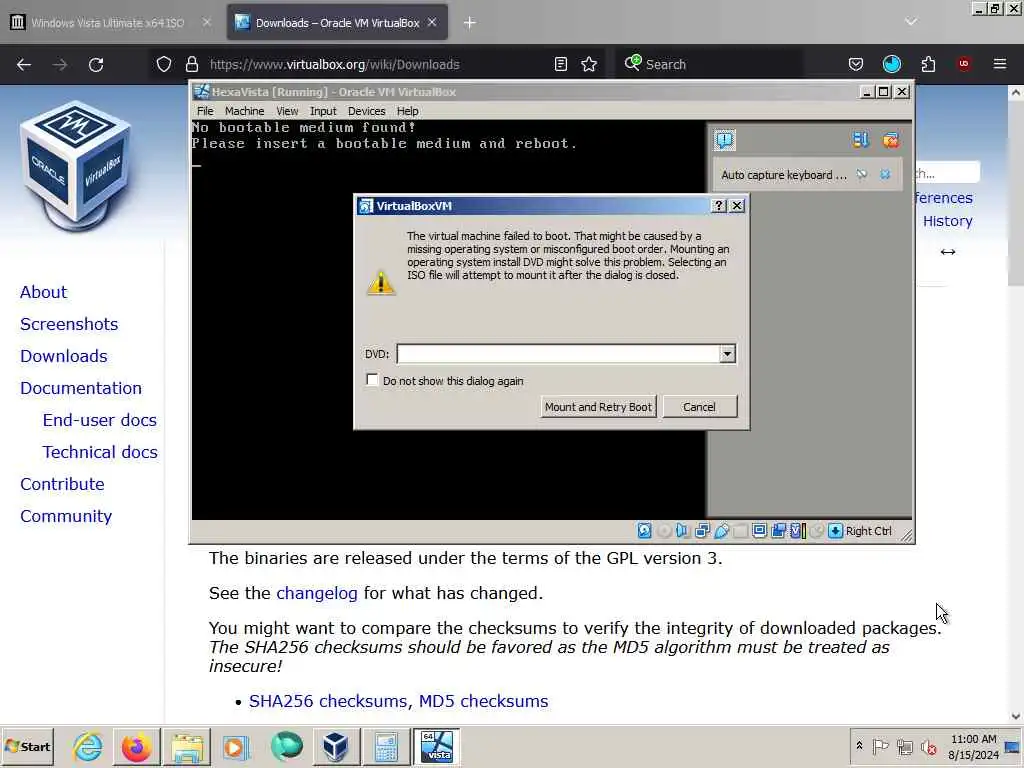Click the Vista 64 VM taskbar button
The image size is (1024, 768).
(x=436, y=746)
